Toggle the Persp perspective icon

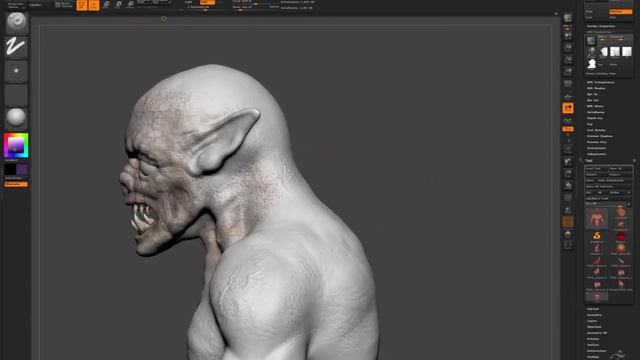pos(568,84)
